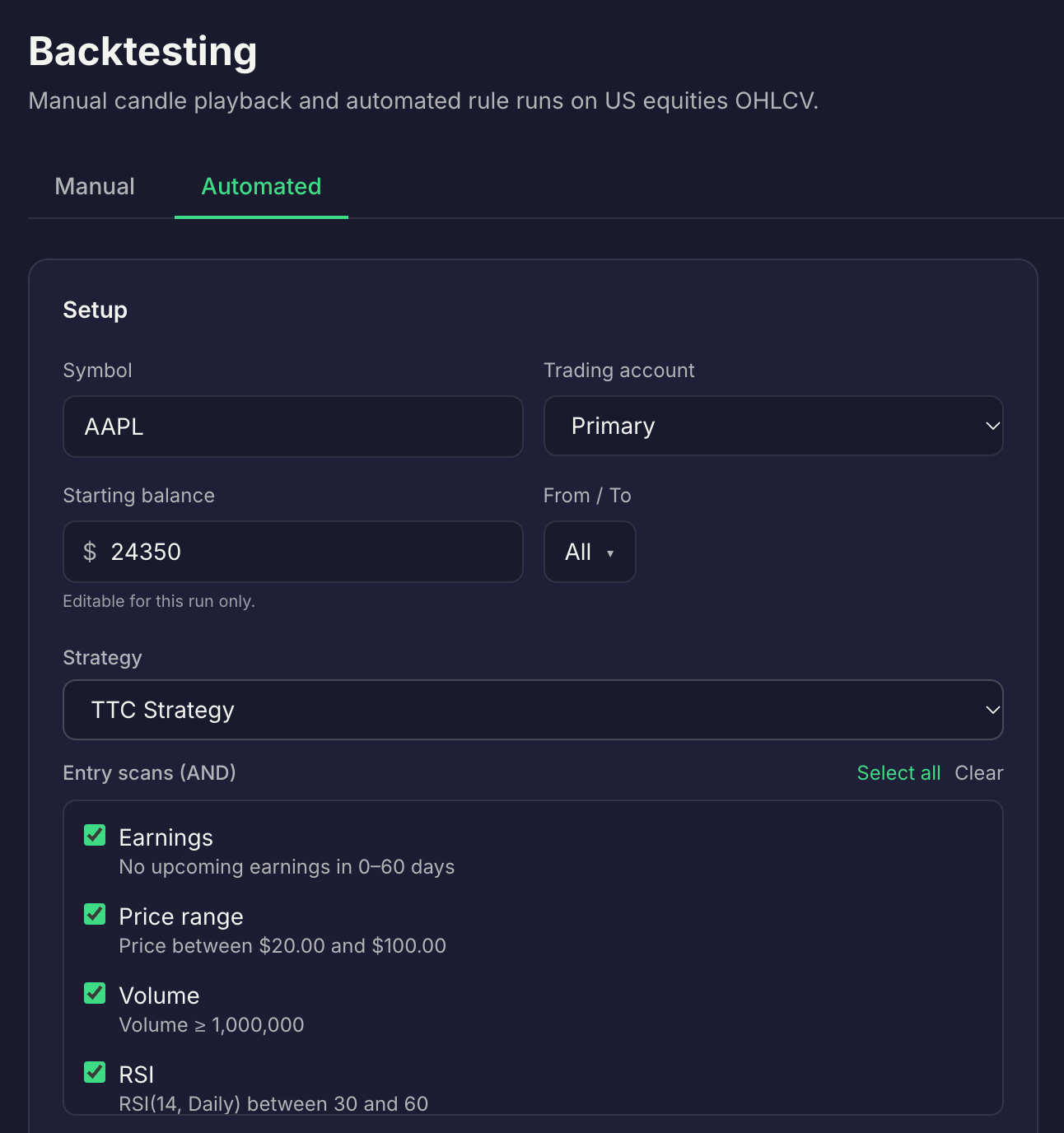
Task: Click 'No upcoming earnings in 0–60 days' text
Action: pos(287,867)
